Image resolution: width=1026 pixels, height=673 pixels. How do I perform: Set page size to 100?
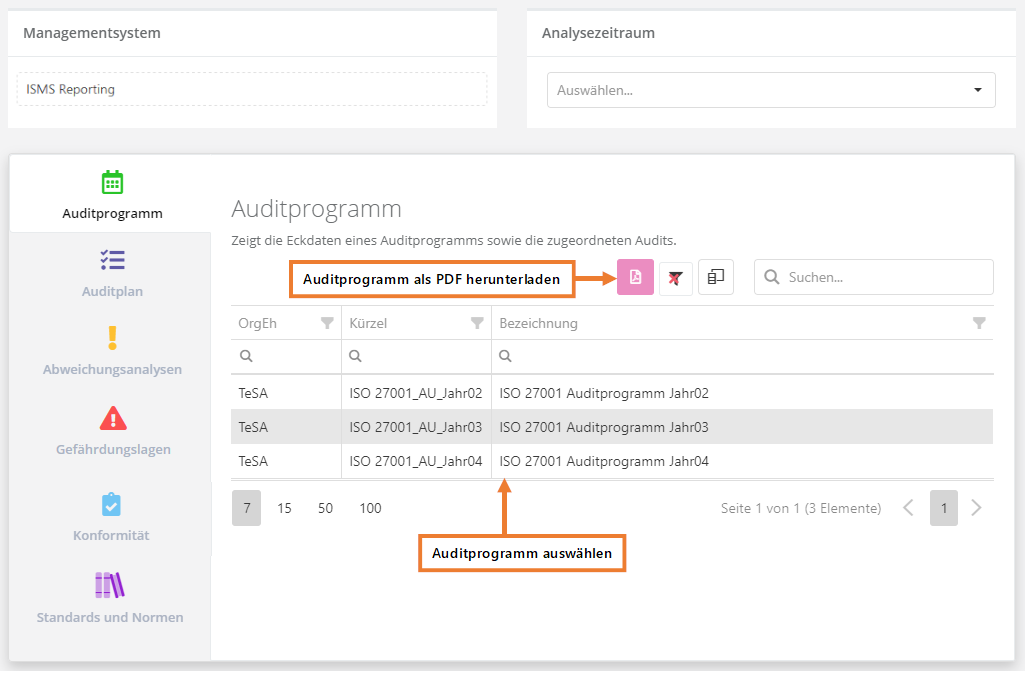coord(370,508)
